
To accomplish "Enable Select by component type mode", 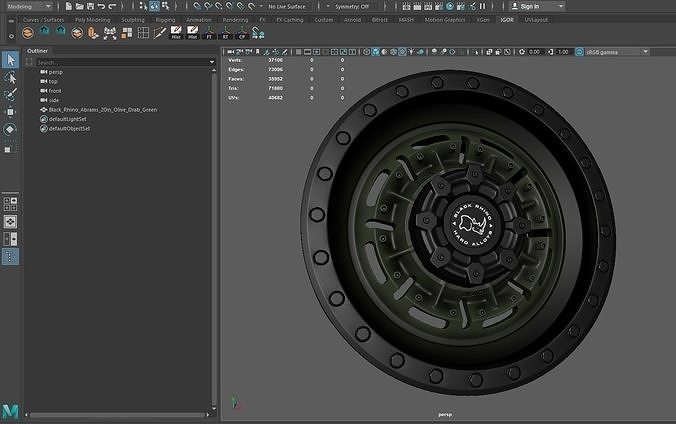I will 166,6.
